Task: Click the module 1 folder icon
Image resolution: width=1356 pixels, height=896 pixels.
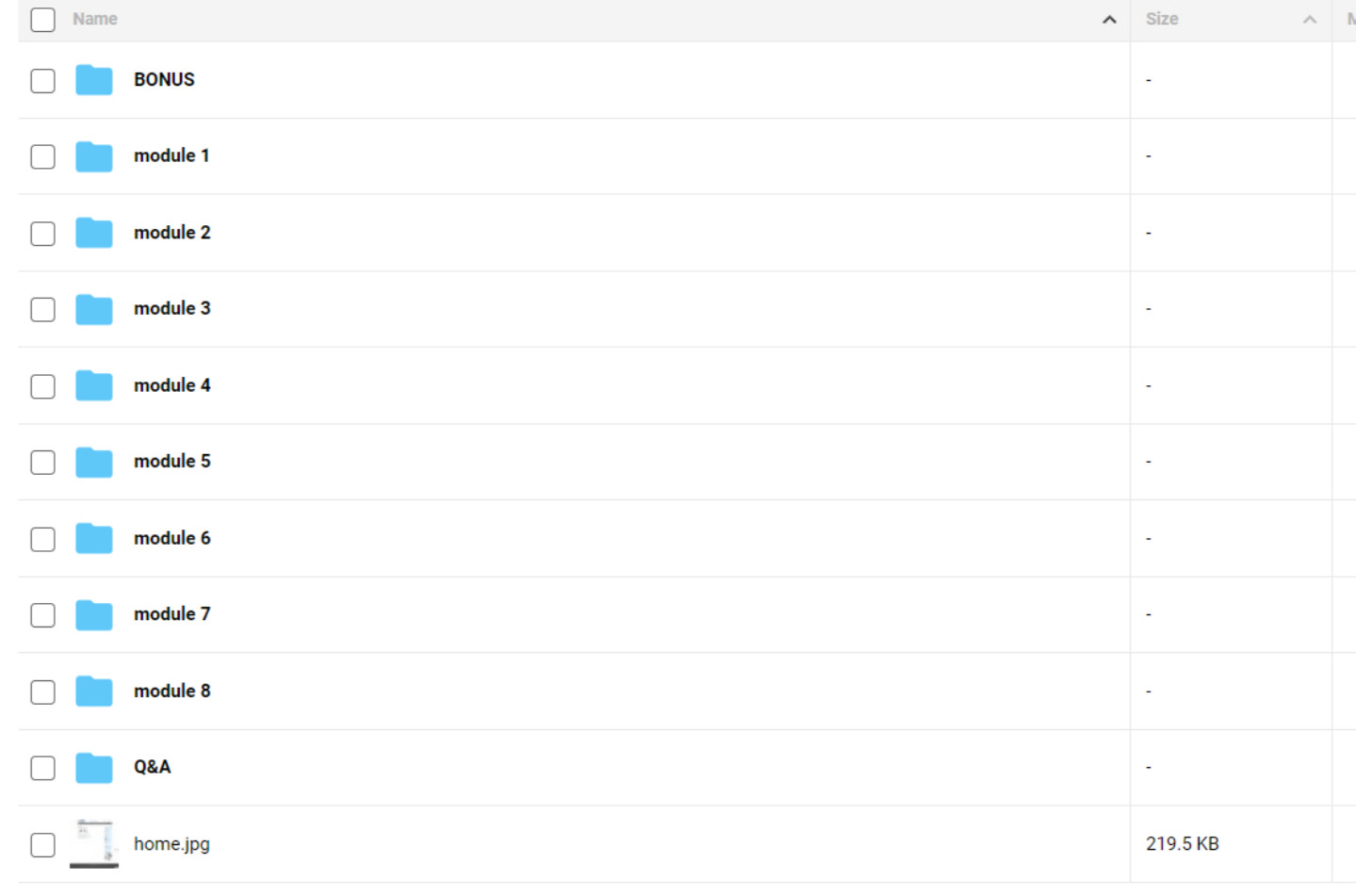Action: click(x=94, y=156)
